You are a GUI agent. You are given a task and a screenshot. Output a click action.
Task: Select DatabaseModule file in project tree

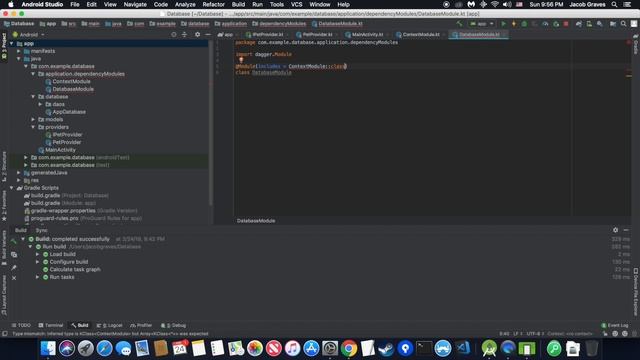coord(69,89)
